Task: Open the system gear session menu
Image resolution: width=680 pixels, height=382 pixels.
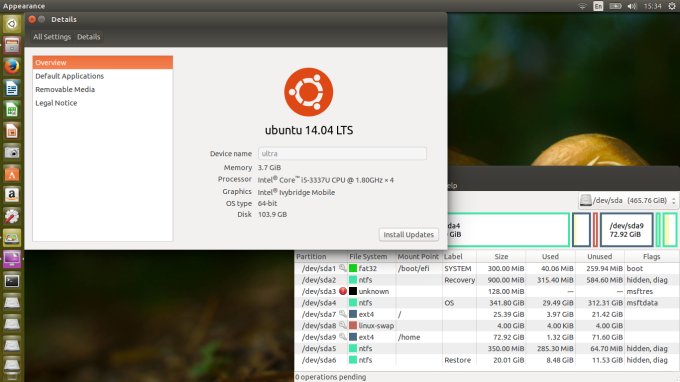Action: (x=672, y=6)
